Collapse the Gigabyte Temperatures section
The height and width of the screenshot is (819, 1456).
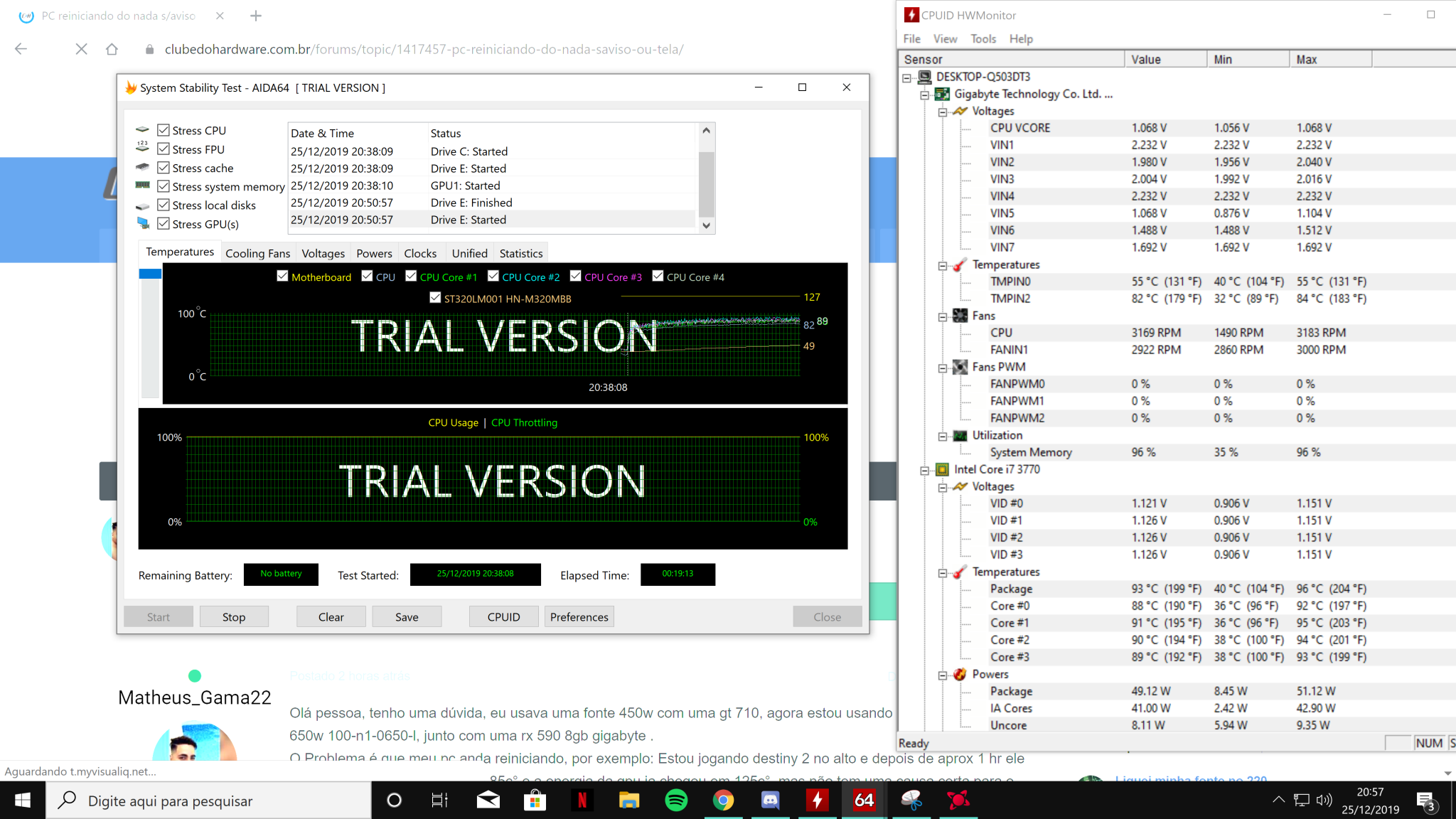click(943, 265)
